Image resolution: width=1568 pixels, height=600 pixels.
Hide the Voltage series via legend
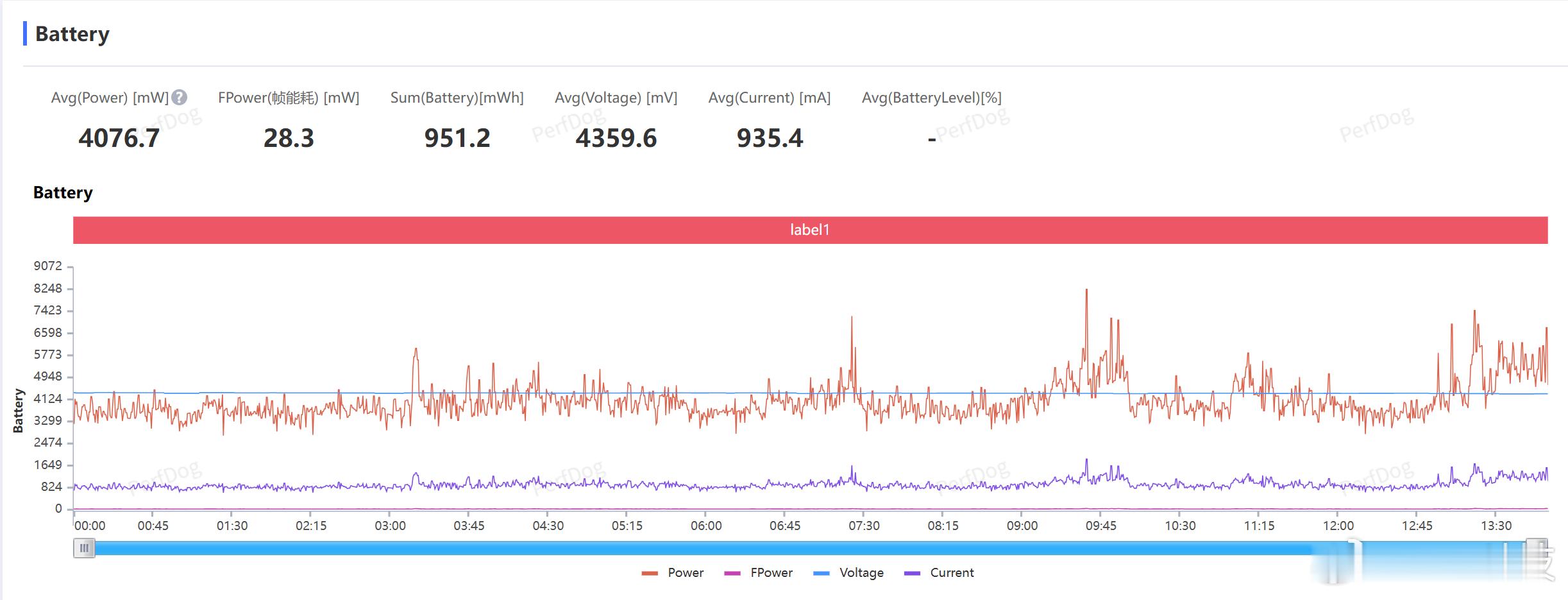(x=848, y=572)
